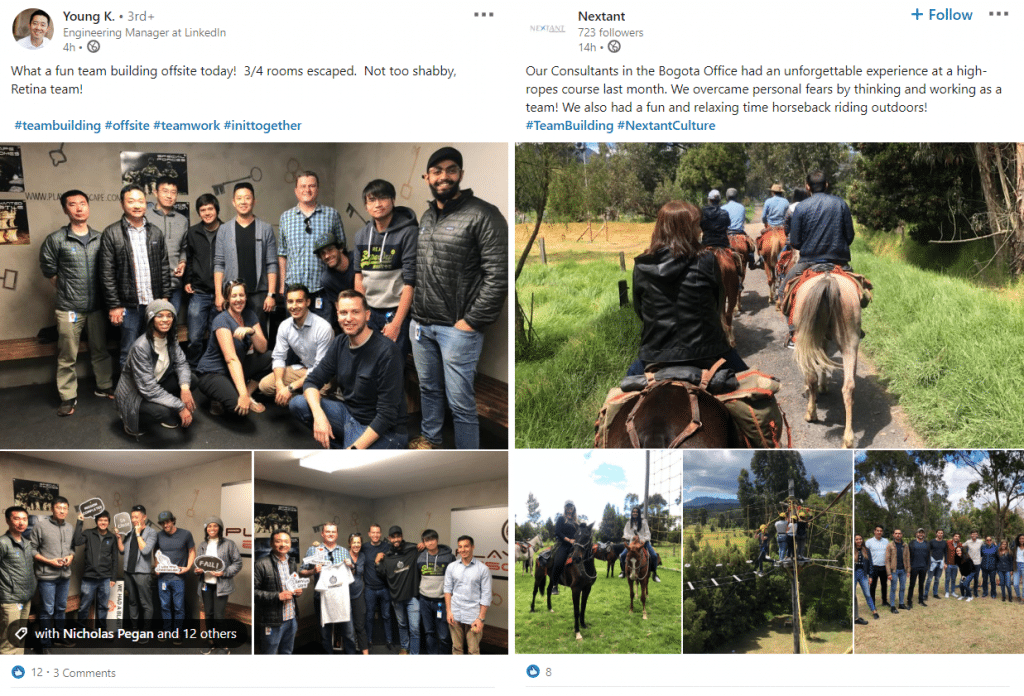This screenshot has width=1024, height=696.
Task: Click the globe visibility icon under Young K.
Action: (x=93, y=47)
